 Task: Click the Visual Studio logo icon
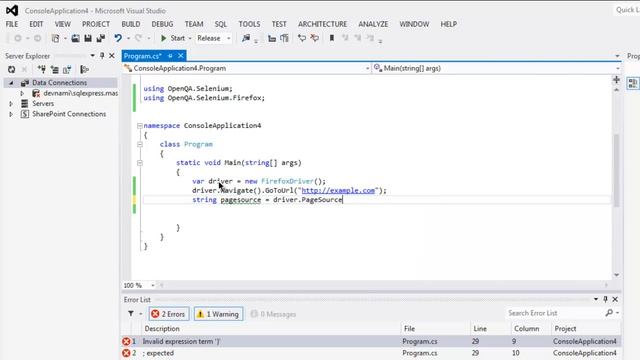[12, 10]
